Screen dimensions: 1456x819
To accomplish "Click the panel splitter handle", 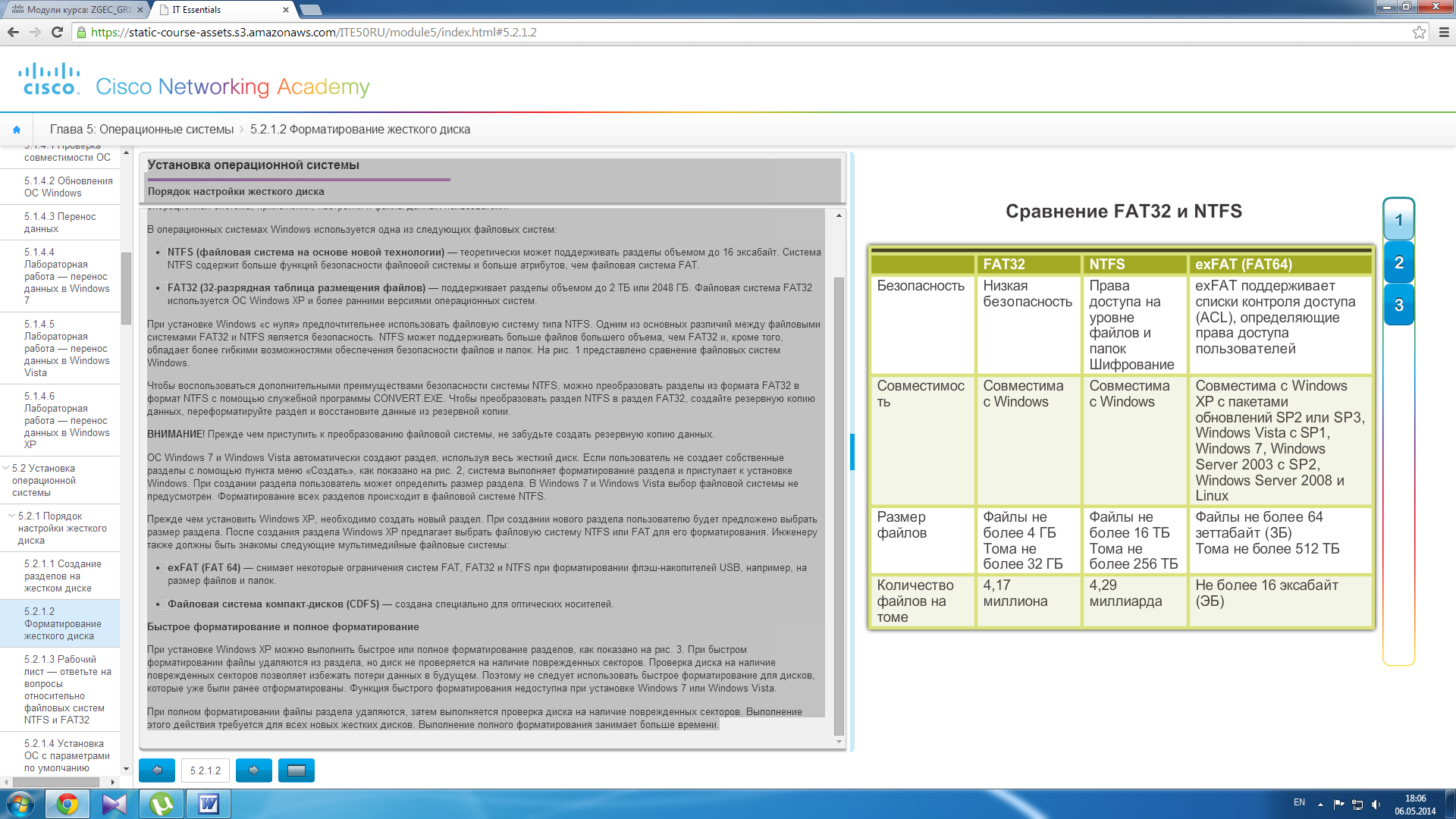I will (852, 452).
